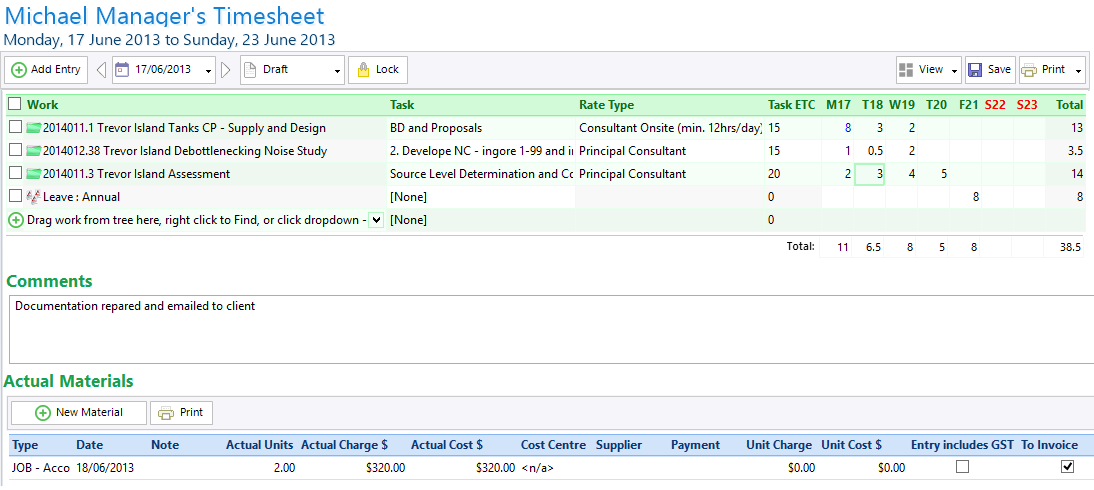
Task: Click the Source Level Determination task cell
Action: [x=481, y=174]
